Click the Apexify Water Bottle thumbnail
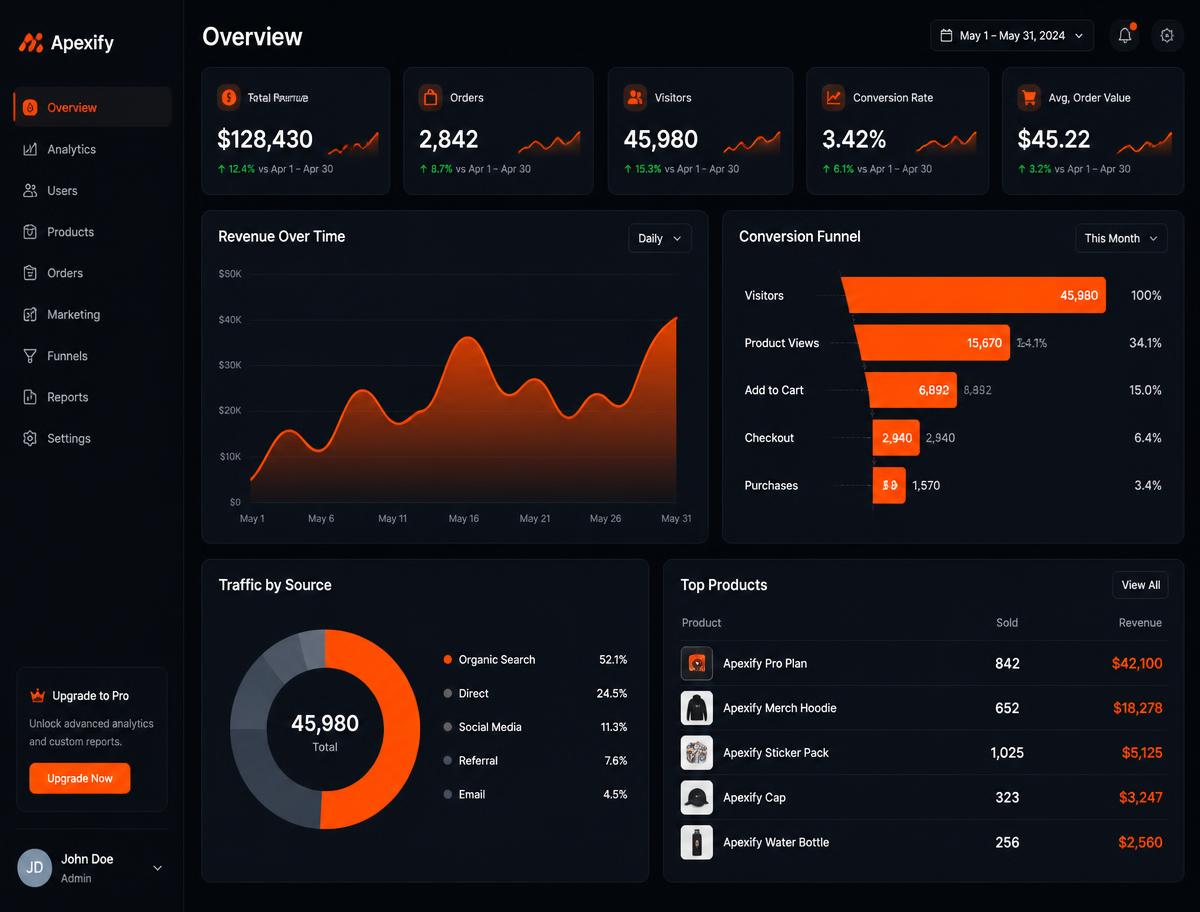Image resolution: width=1200 pixels, height=912 pixels. coord(697,842)
